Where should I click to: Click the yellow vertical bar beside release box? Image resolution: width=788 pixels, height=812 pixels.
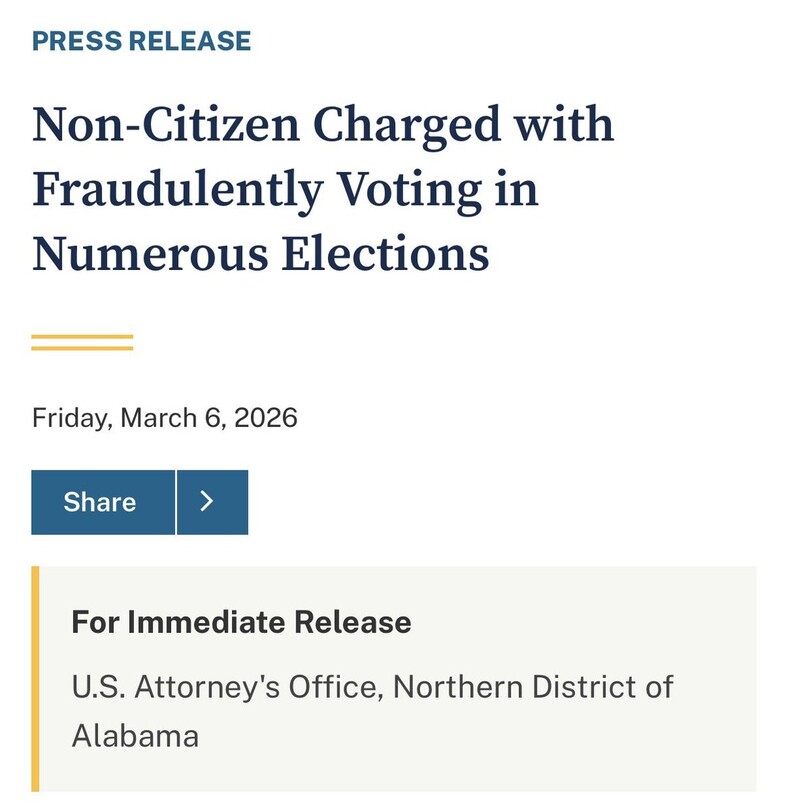(x=35, y=680)
